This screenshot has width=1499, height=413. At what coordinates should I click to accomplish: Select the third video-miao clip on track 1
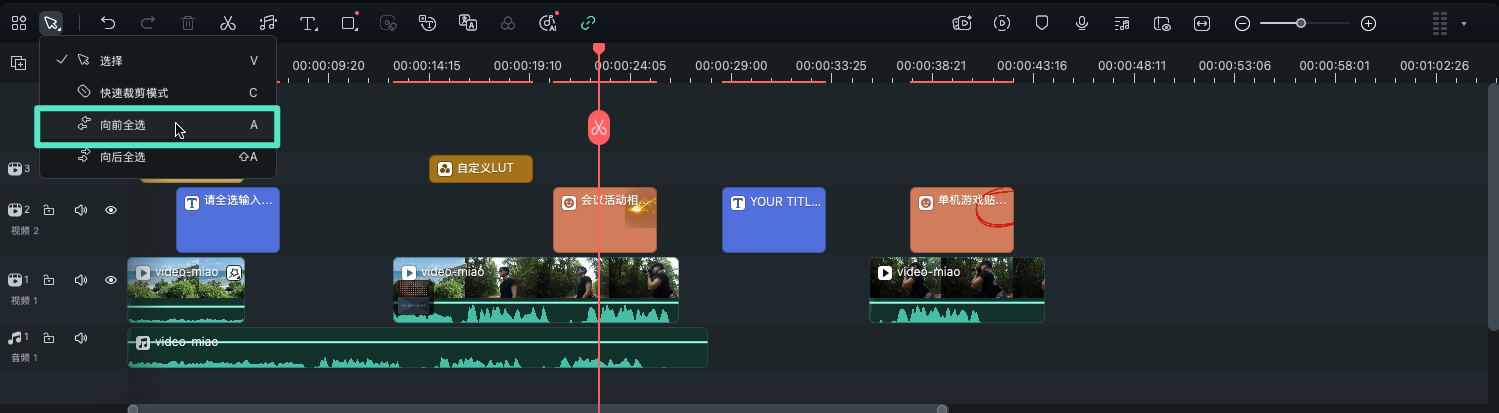[957, 290]
